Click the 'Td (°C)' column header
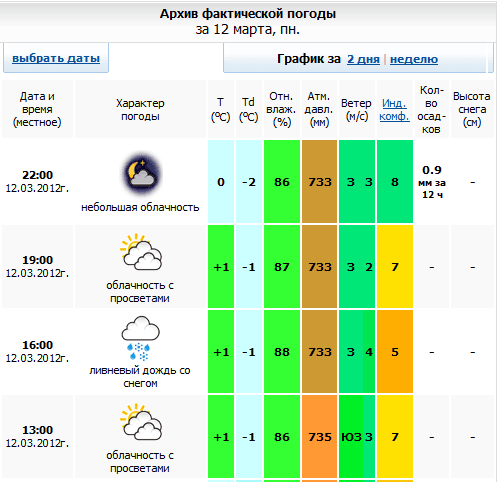 (249, 109)
